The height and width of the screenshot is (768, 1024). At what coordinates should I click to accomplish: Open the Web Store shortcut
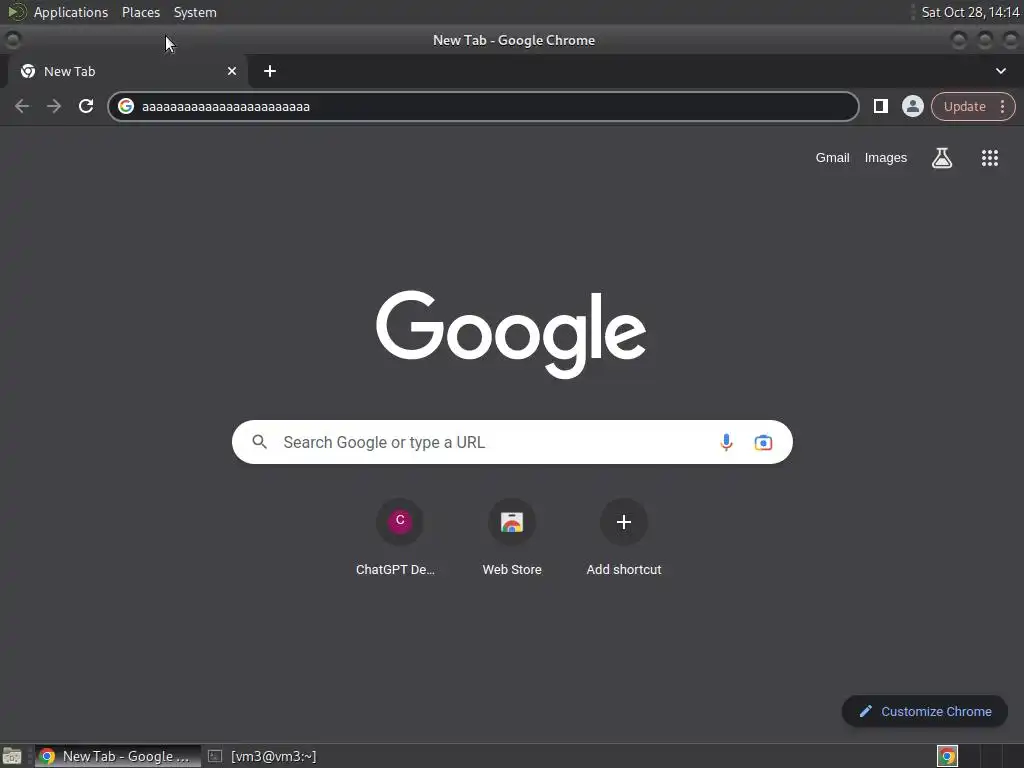512,537
